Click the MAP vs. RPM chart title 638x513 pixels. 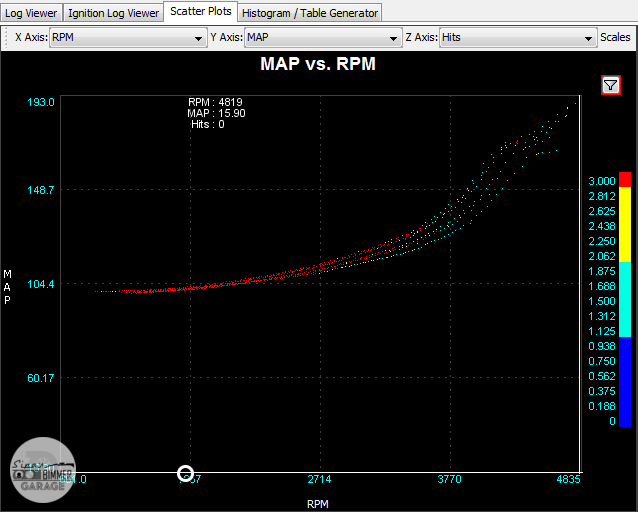(318, 64)
